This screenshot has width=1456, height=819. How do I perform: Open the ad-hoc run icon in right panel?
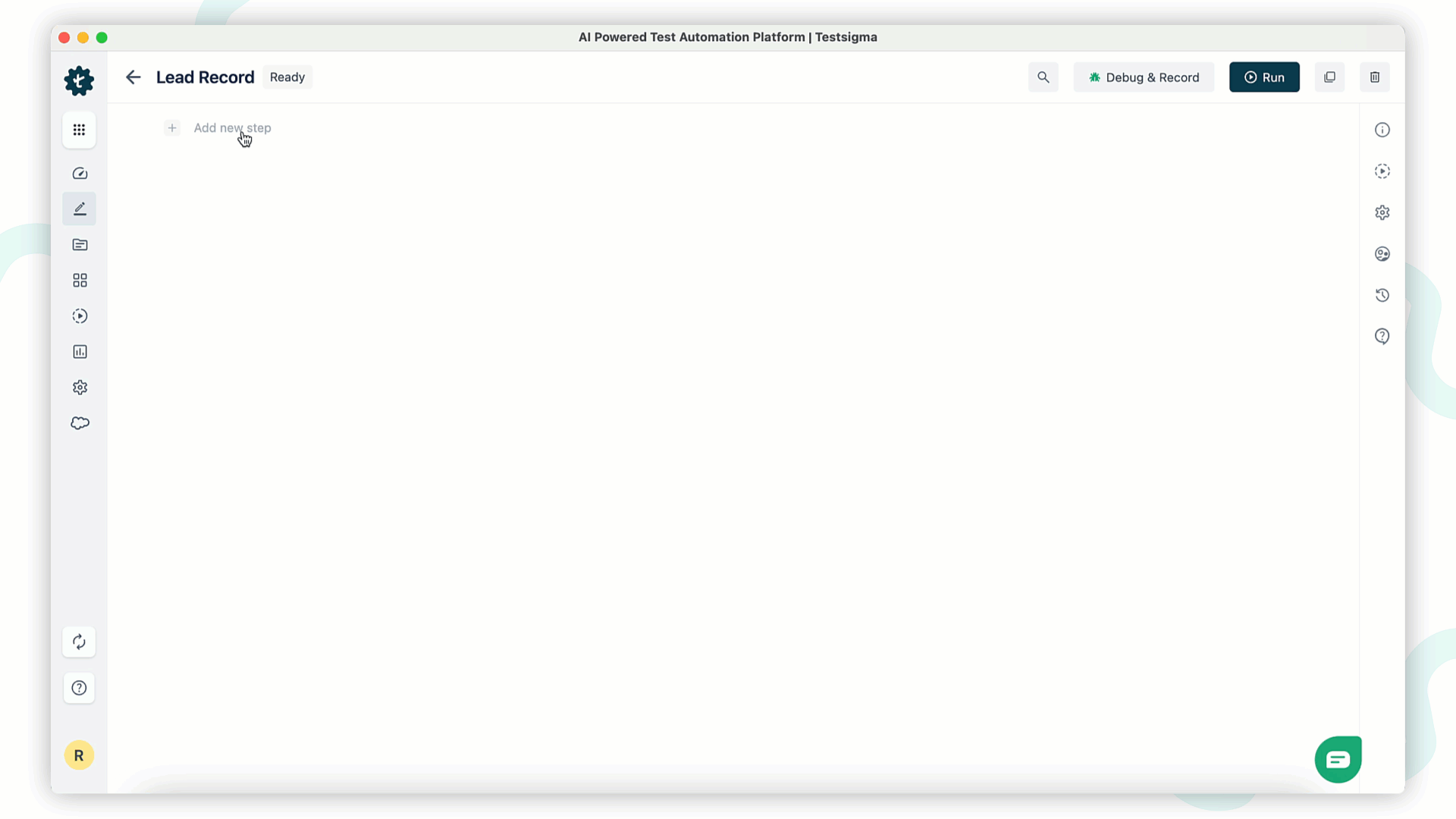(1382, 171)
